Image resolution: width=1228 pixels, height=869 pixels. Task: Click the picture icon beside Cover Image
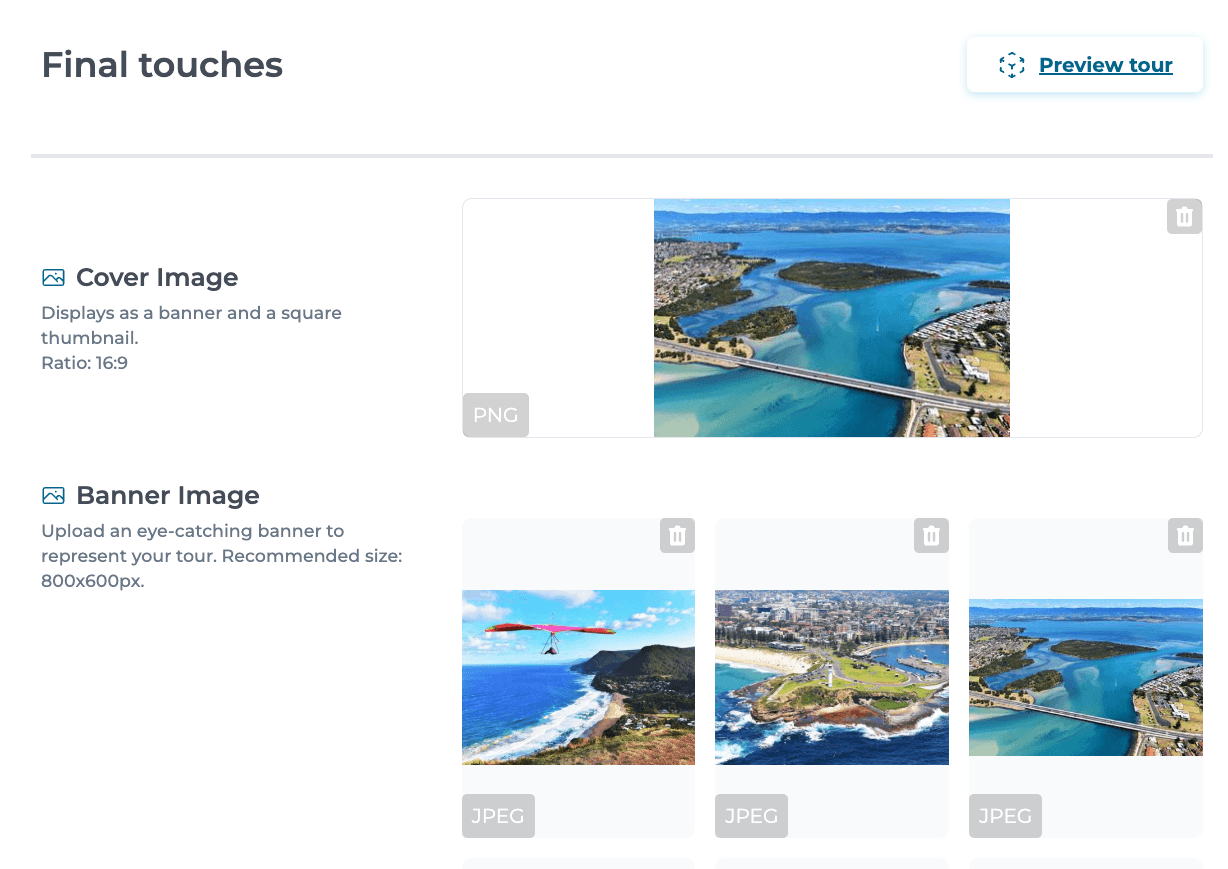(x=53, y=277)
